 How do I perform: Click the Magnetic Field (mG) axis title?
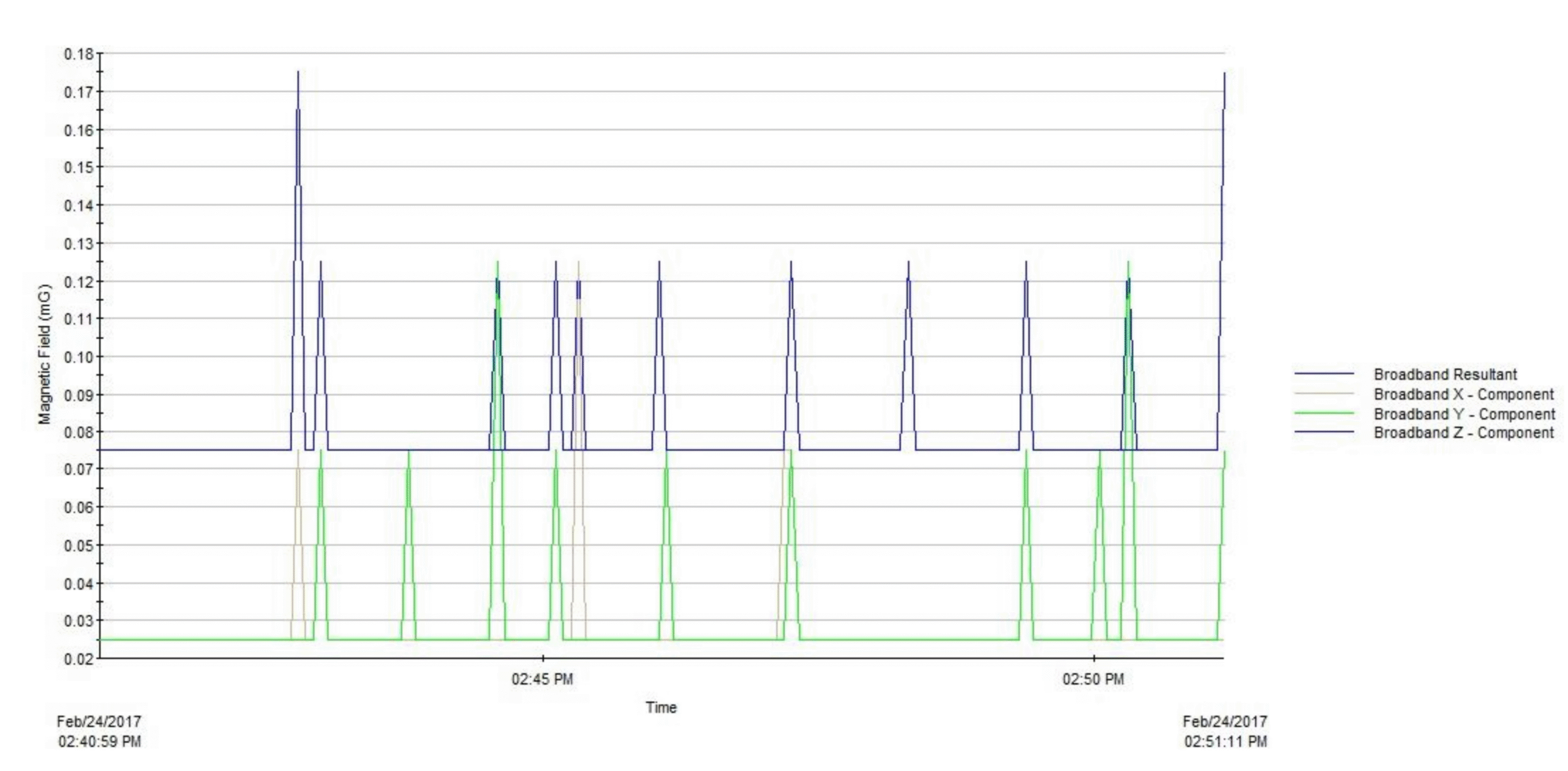click(44, 354)
